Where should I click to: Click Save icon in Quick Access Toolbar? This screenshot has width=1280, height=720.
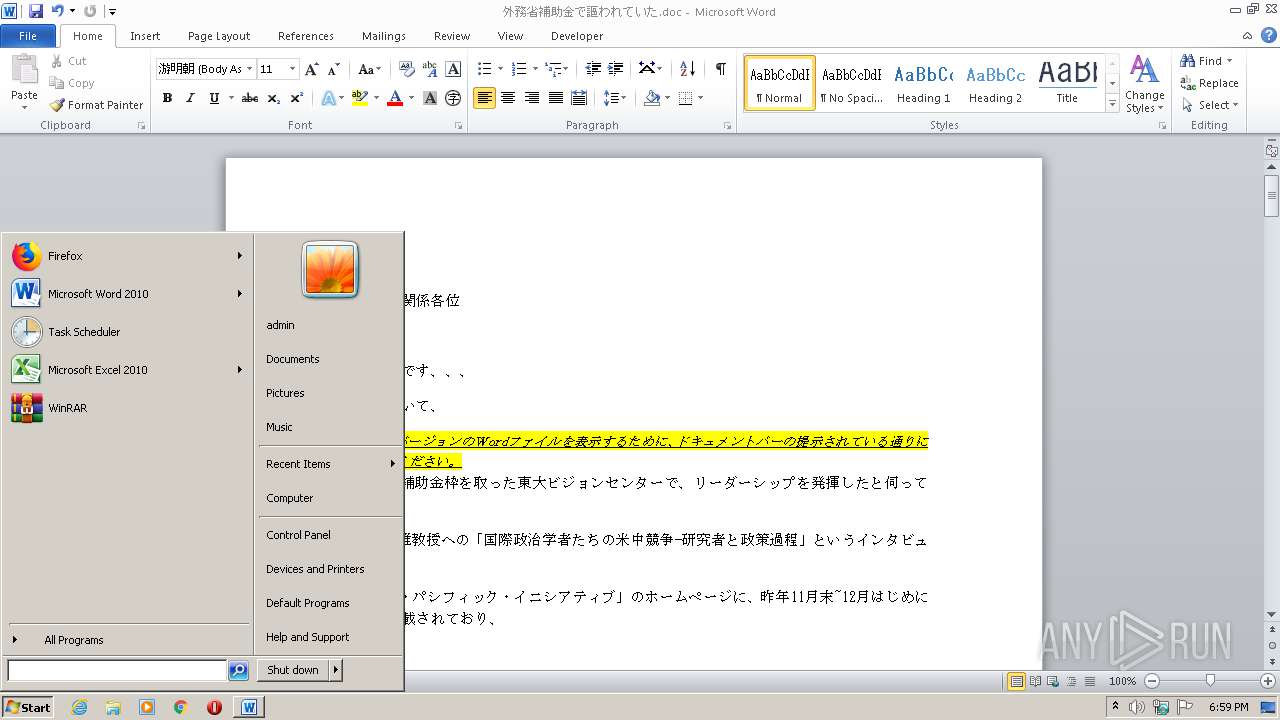(x=36, y=11)
